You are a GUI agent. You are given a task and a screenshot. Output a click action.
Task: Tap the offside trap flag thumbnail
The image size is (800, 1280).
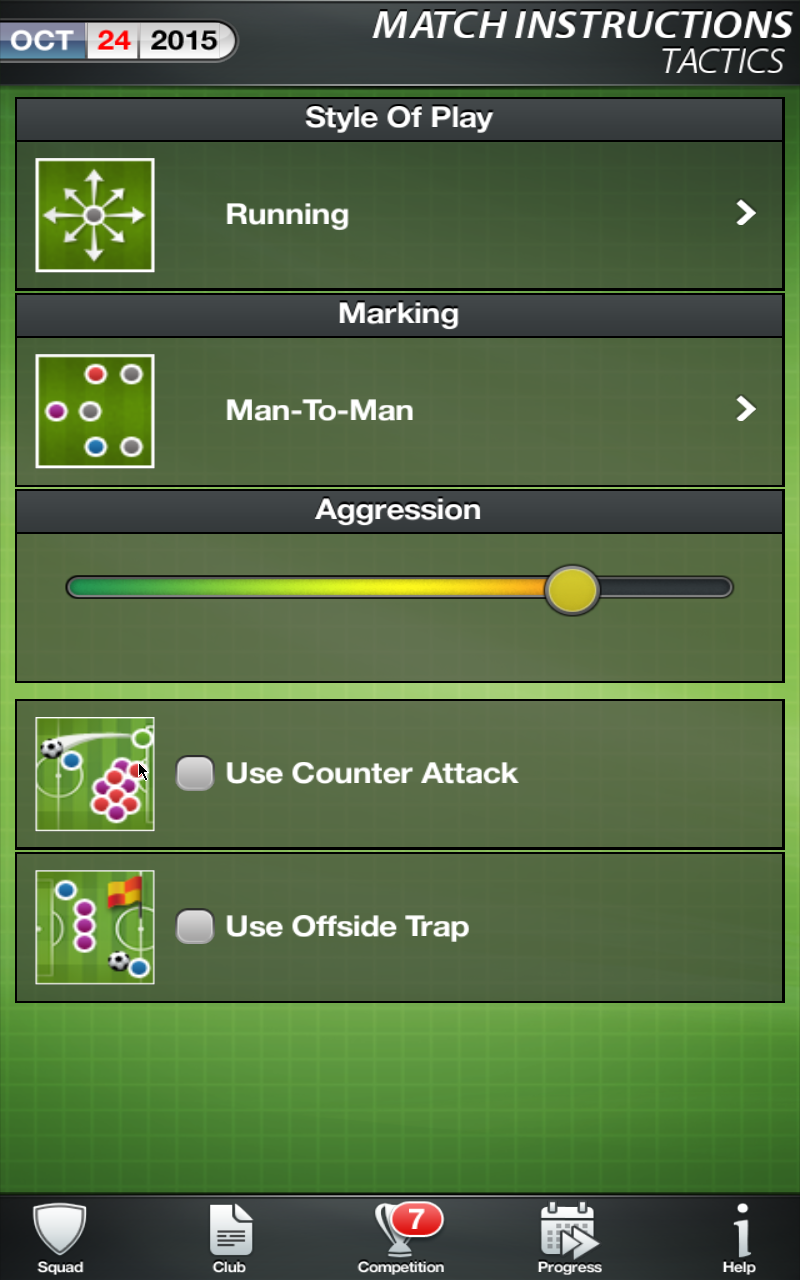(95, 927)
